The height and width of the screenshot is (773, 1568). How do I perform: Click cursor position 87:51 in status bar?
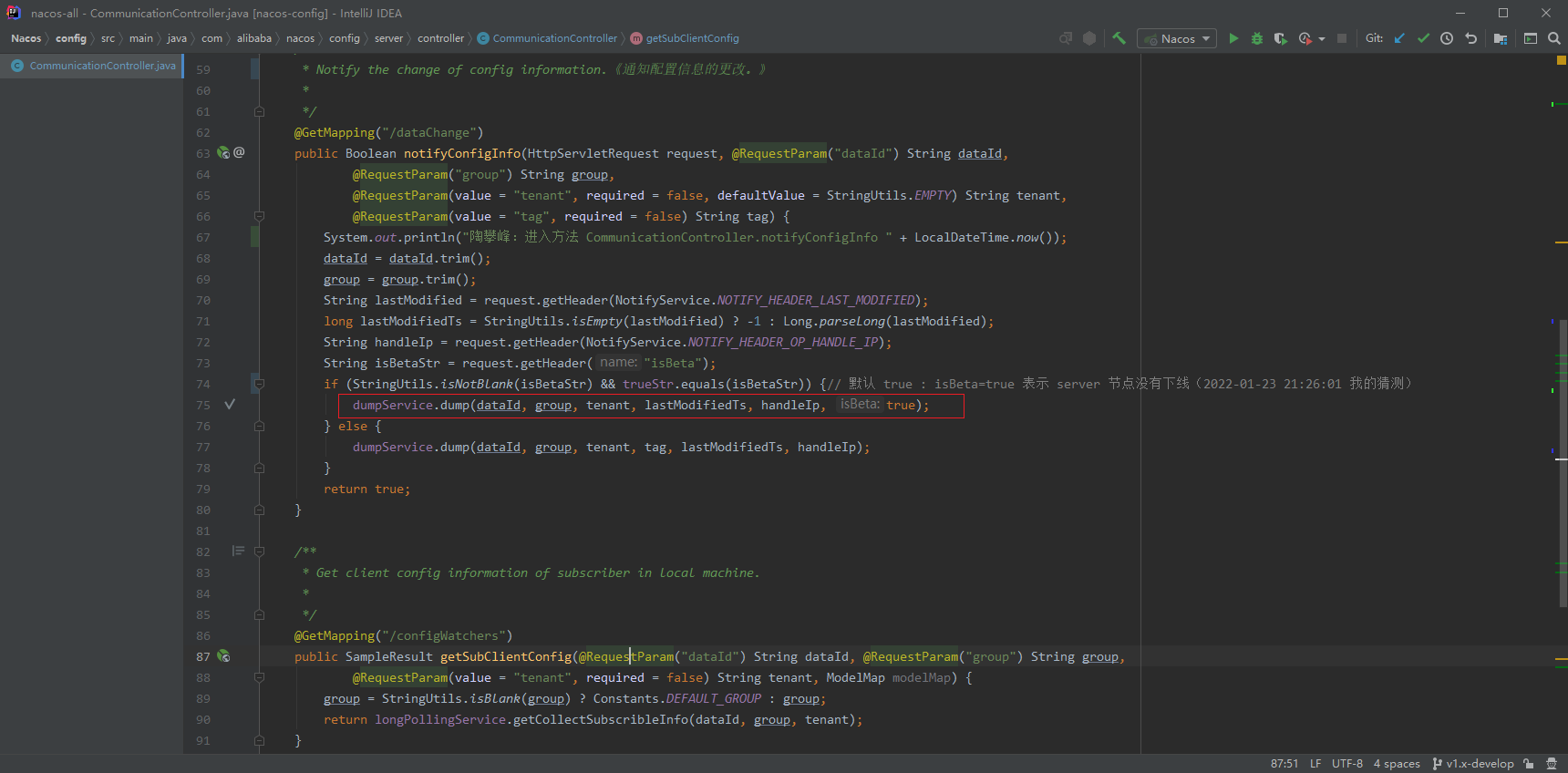1284,764
